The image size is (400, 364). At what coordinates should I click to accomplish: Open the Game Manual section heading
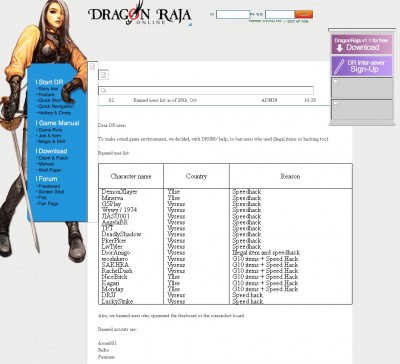tap(57, 123)
